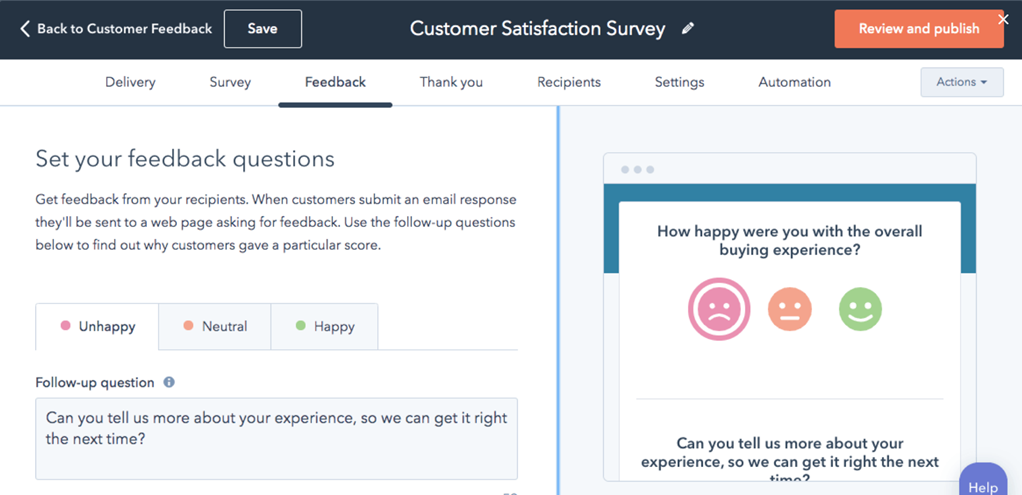The image size is (1022, 495).
Task: Select the orange neutral face in preview
Action: click(x=789, y=310)
